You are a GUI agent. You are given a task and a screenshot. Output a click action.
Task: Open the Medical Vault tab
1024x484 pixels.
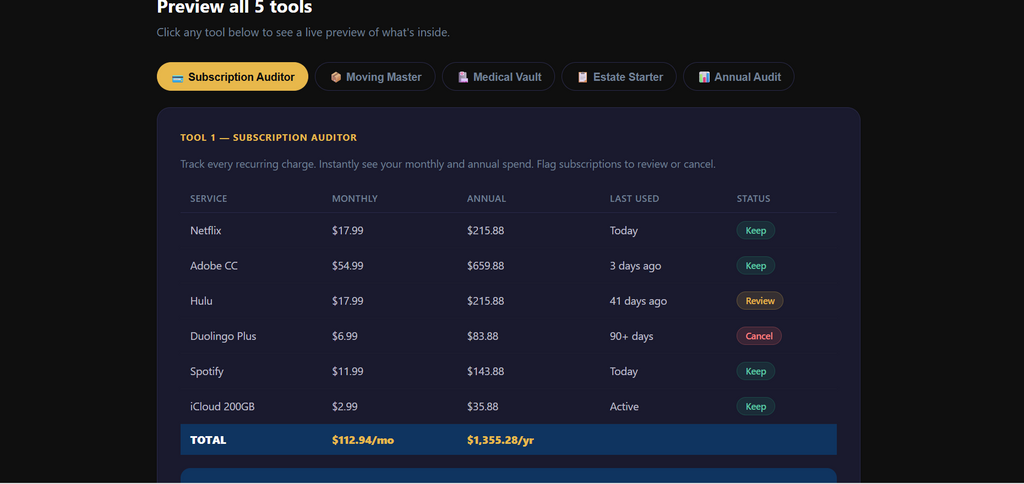(x=498, y=76)
